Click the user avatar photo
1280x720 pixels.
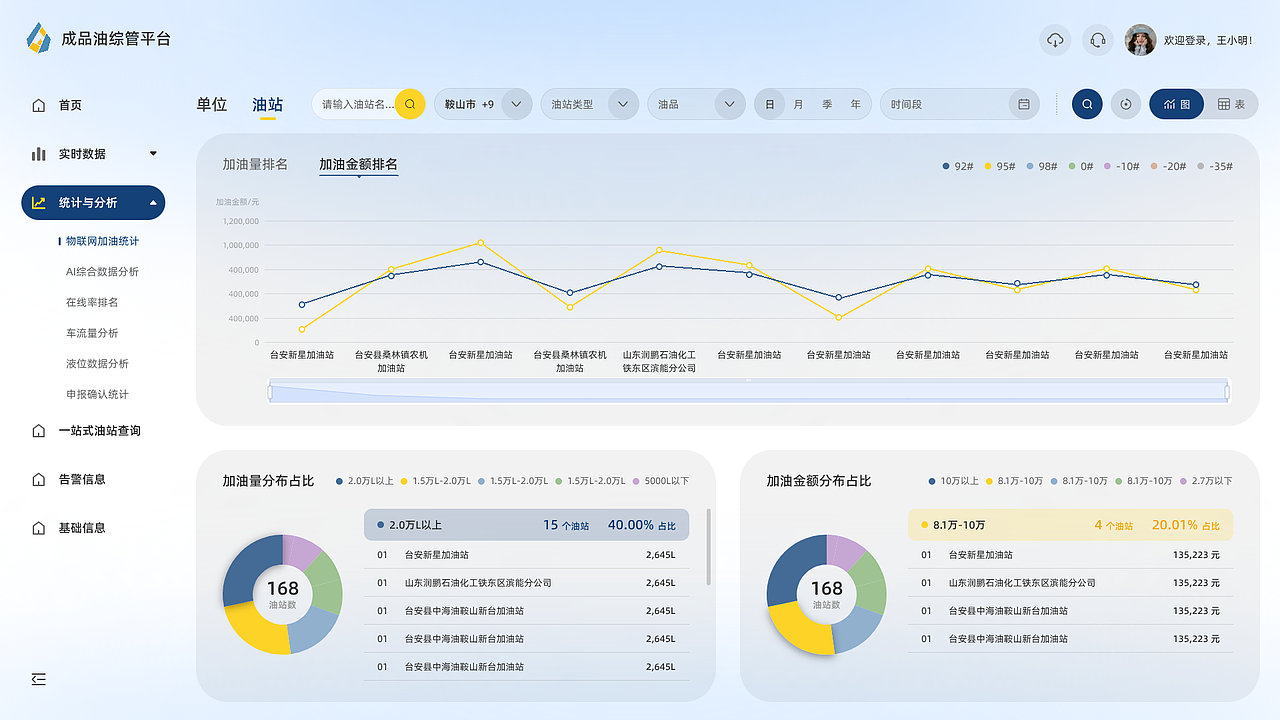coord(1141,40)
